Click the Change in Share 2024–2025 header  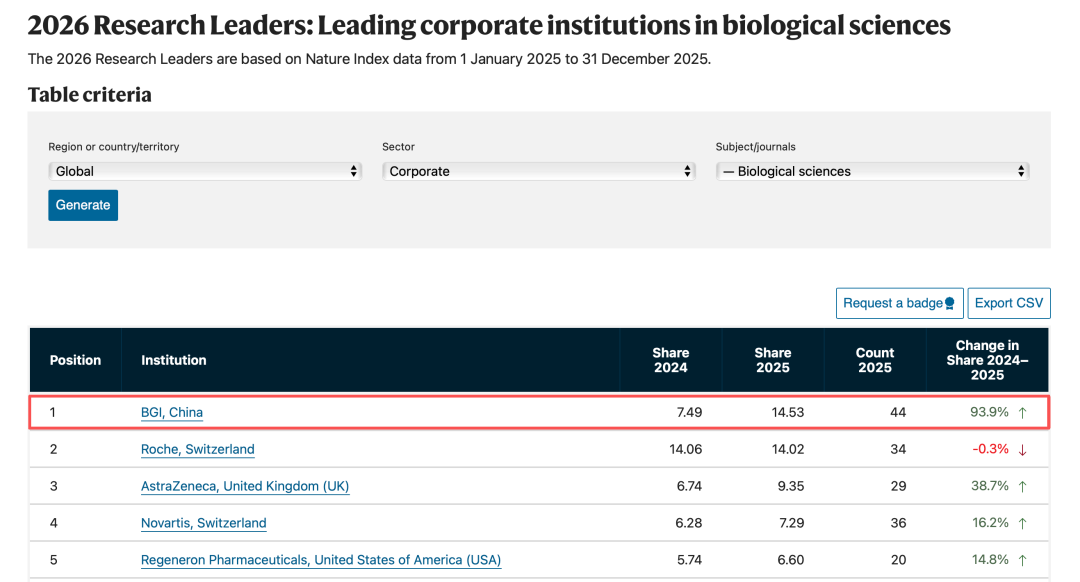[987, 360]
